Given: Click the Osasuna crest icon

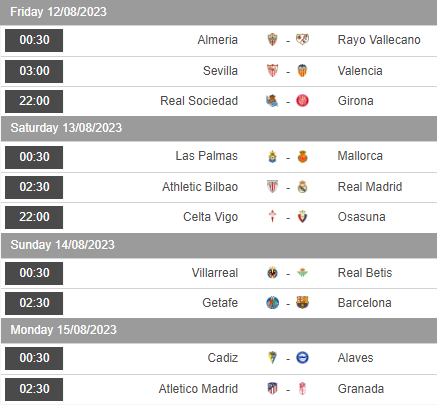Looking at the screenshot, I should tap(302, 217).
